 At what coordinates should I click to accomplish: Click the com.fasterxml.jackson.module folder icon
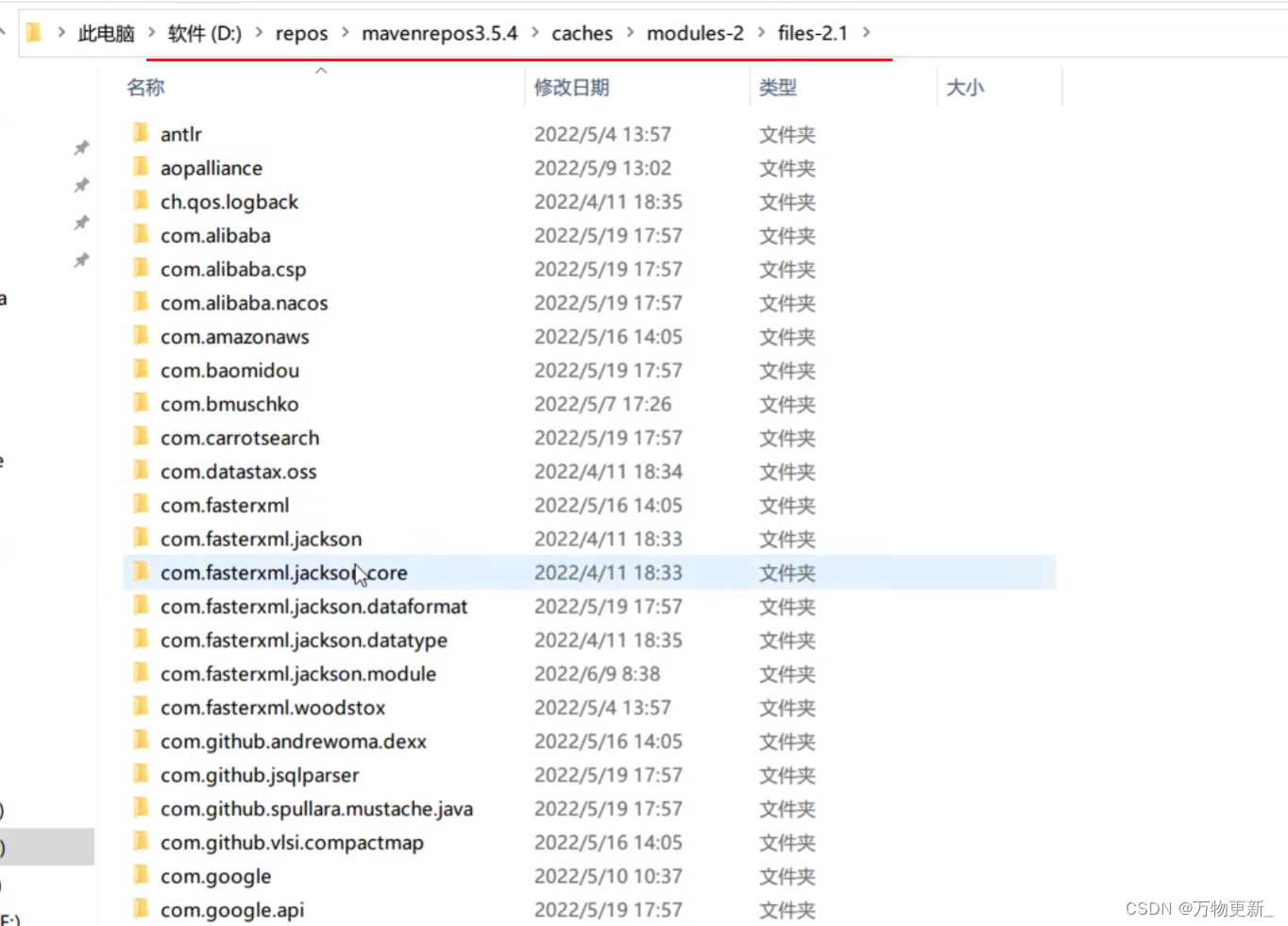tap(141, 673)
